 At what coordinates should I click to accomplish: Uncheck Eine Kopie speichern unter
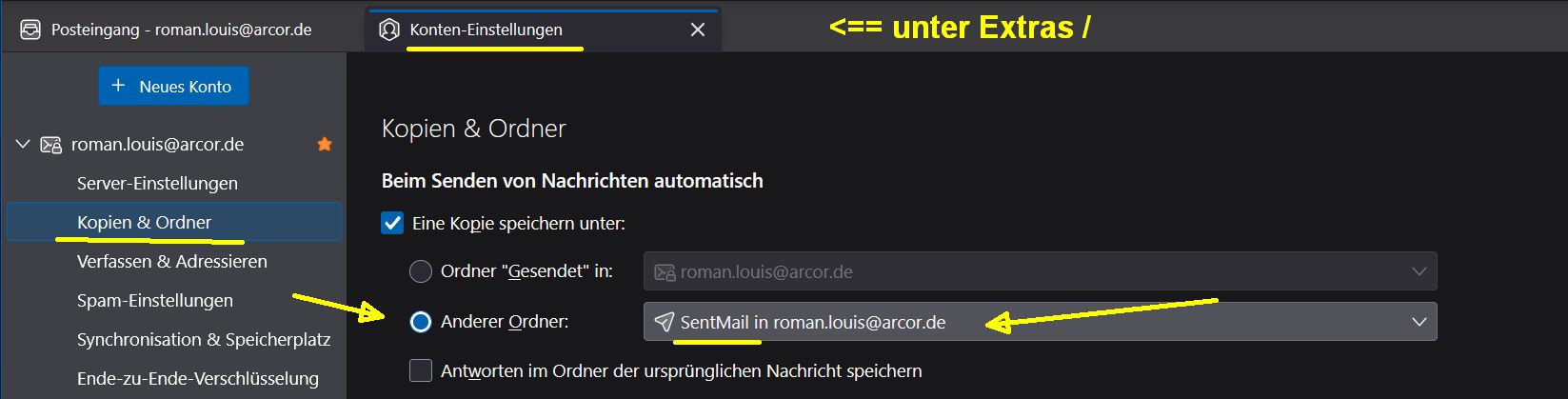tap(392, 224)
